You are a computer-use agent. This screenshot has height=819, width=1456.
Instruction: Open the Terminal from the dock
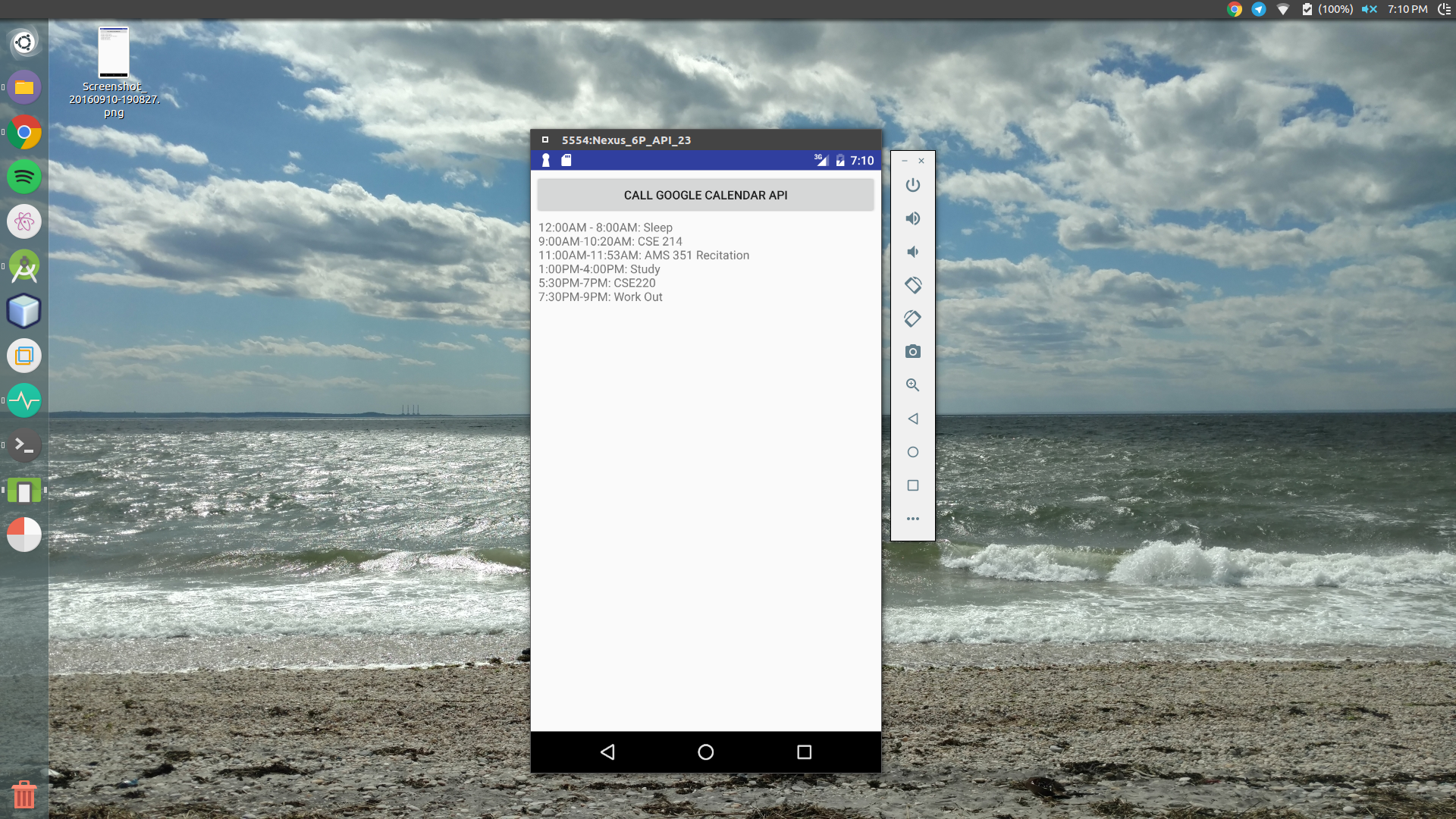click(24, 445)
